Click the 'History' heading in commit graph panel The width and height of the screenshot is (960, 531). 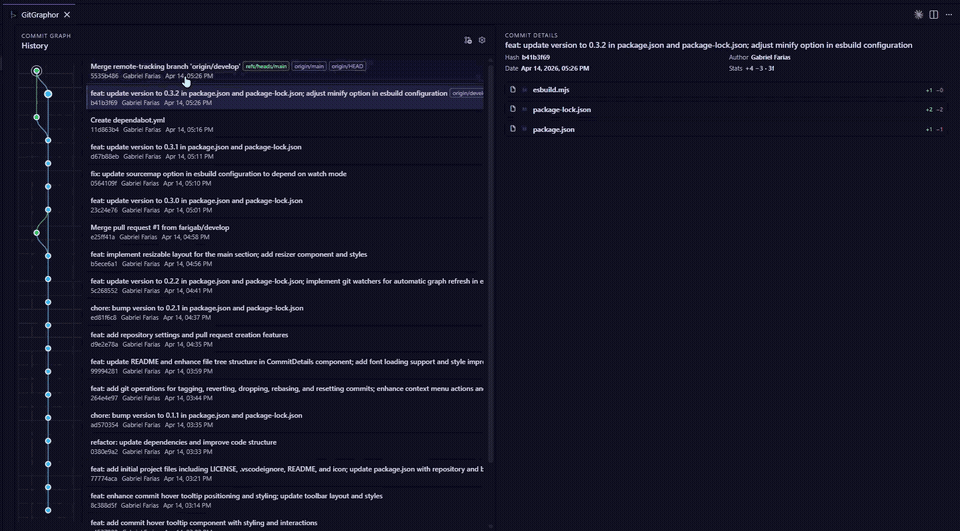(34, 45)
